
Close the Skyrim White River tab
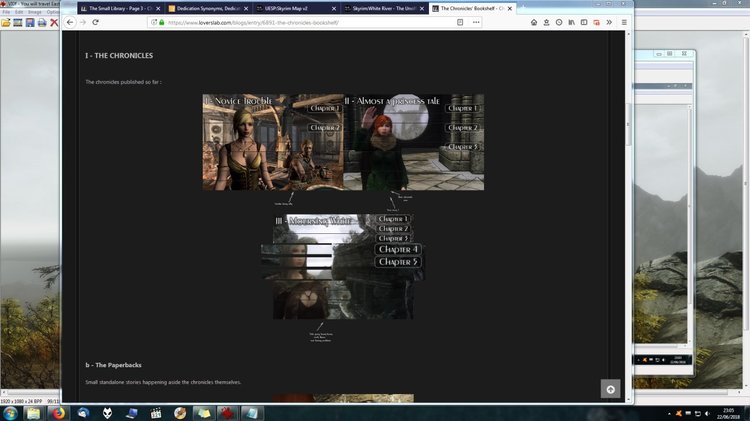[422, 9]
